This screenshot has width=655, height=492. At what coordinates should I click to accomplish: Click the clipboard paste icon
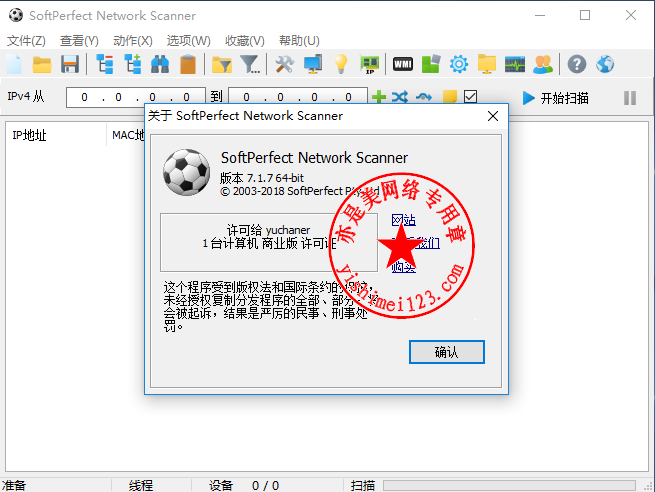click(x=188, y=64)
